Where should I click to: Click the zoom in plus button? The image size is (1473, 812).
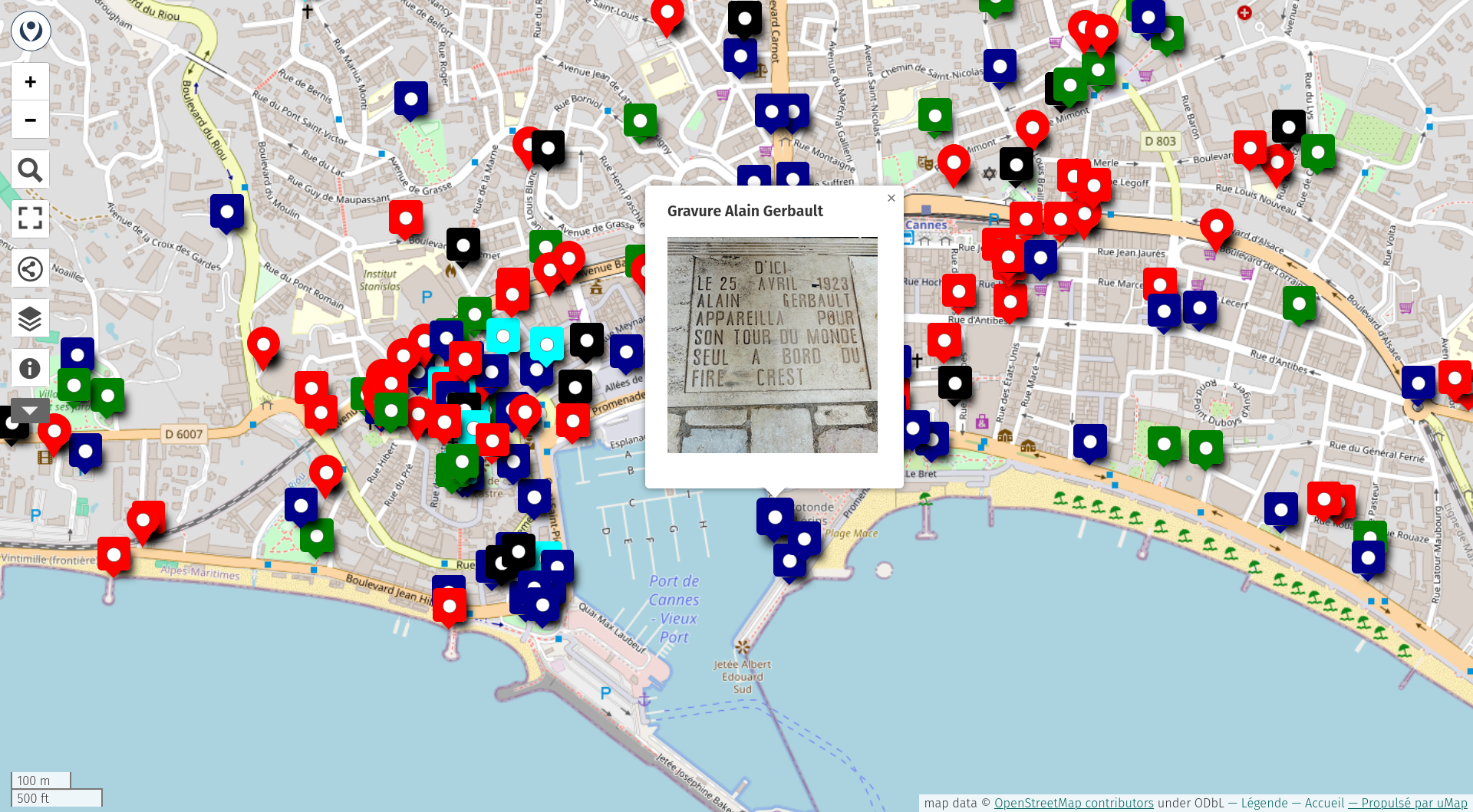click(31, 82)
